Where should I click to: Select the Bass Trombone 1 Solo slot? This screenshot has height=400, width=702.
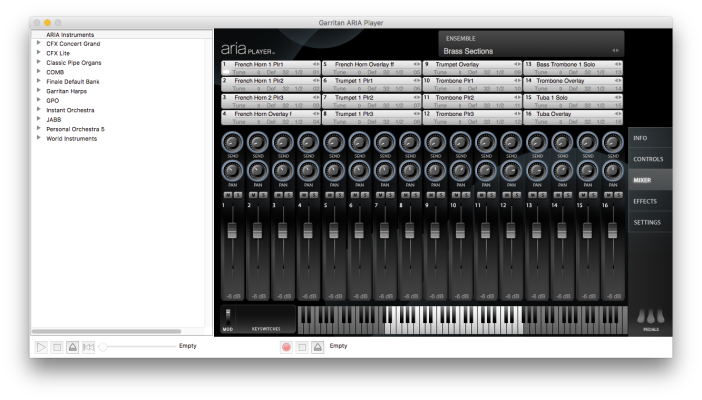(573, 68)
